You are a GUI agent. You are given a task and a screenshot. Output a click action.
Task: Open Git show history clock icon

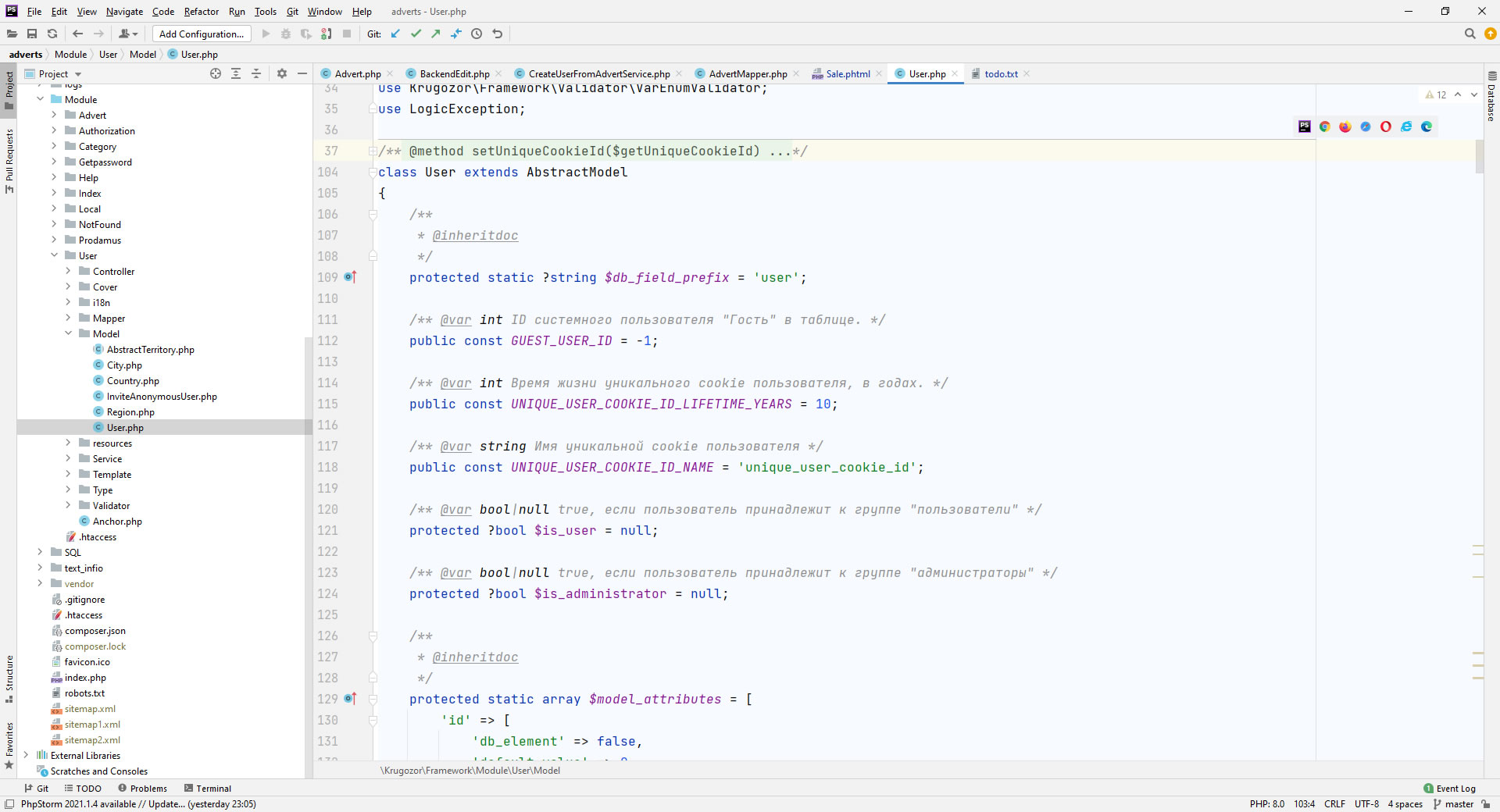[x=477, y=34]
